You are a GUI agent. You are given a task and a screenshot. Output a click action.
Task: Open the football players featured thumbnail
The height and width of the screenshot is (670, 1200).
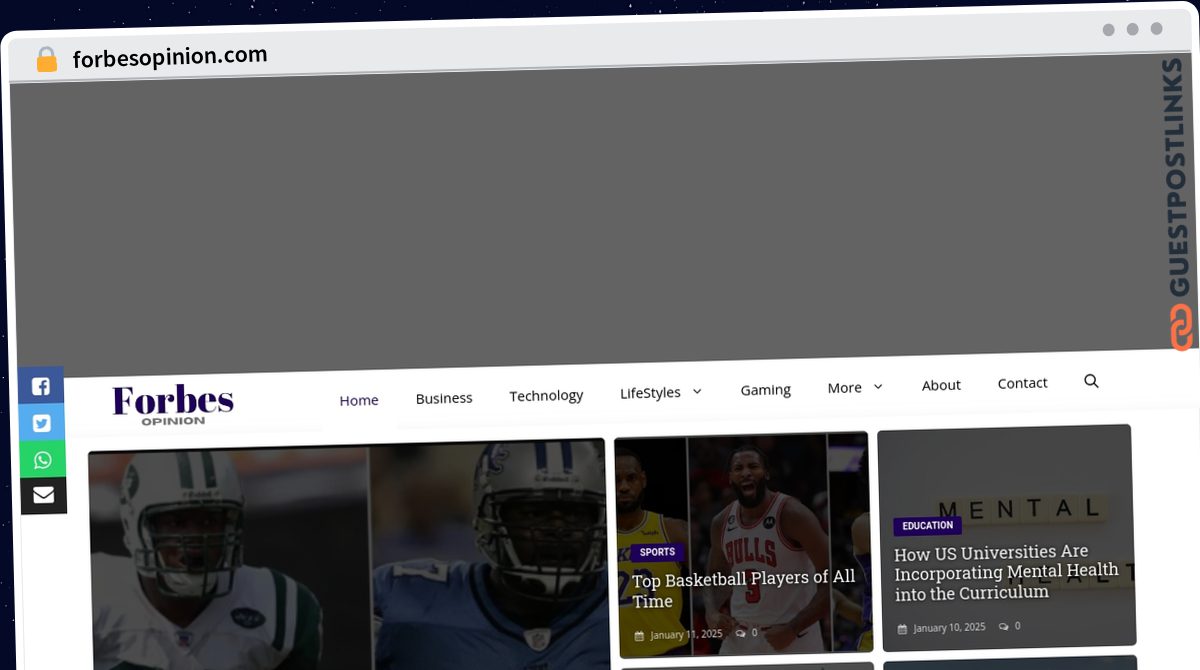[348, 555]
